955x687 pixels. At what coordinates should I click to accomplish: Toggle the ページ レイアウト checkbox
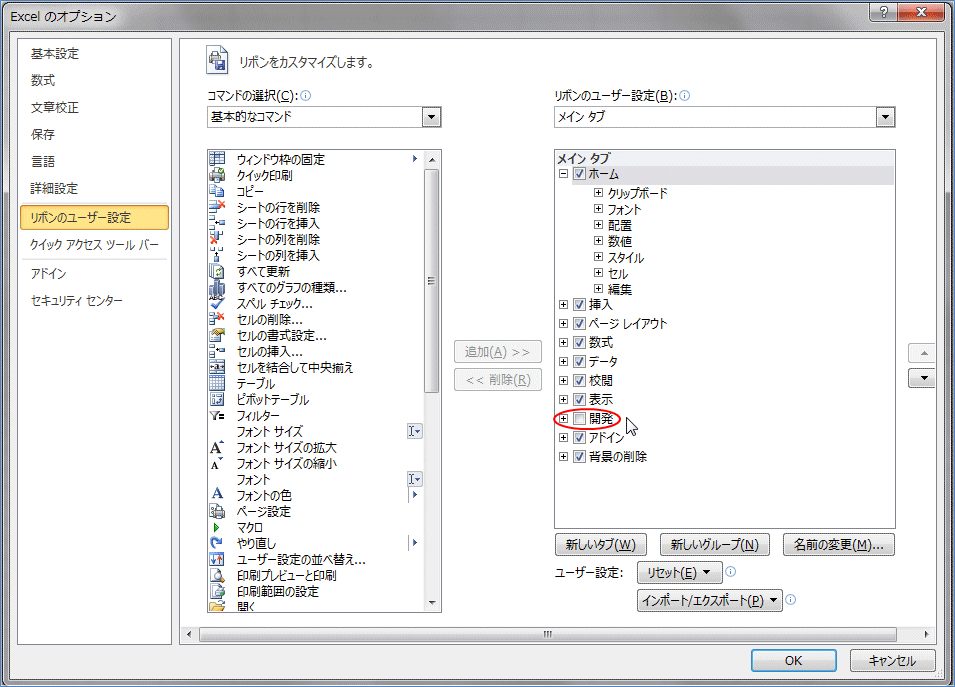click(x=579, y=323)
